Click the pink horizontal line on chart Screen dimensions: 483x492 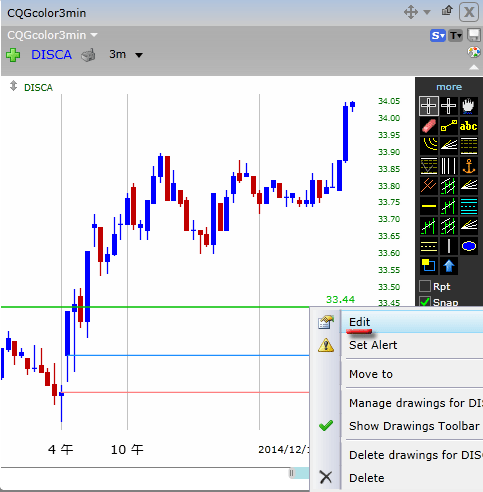pos(186,392)
